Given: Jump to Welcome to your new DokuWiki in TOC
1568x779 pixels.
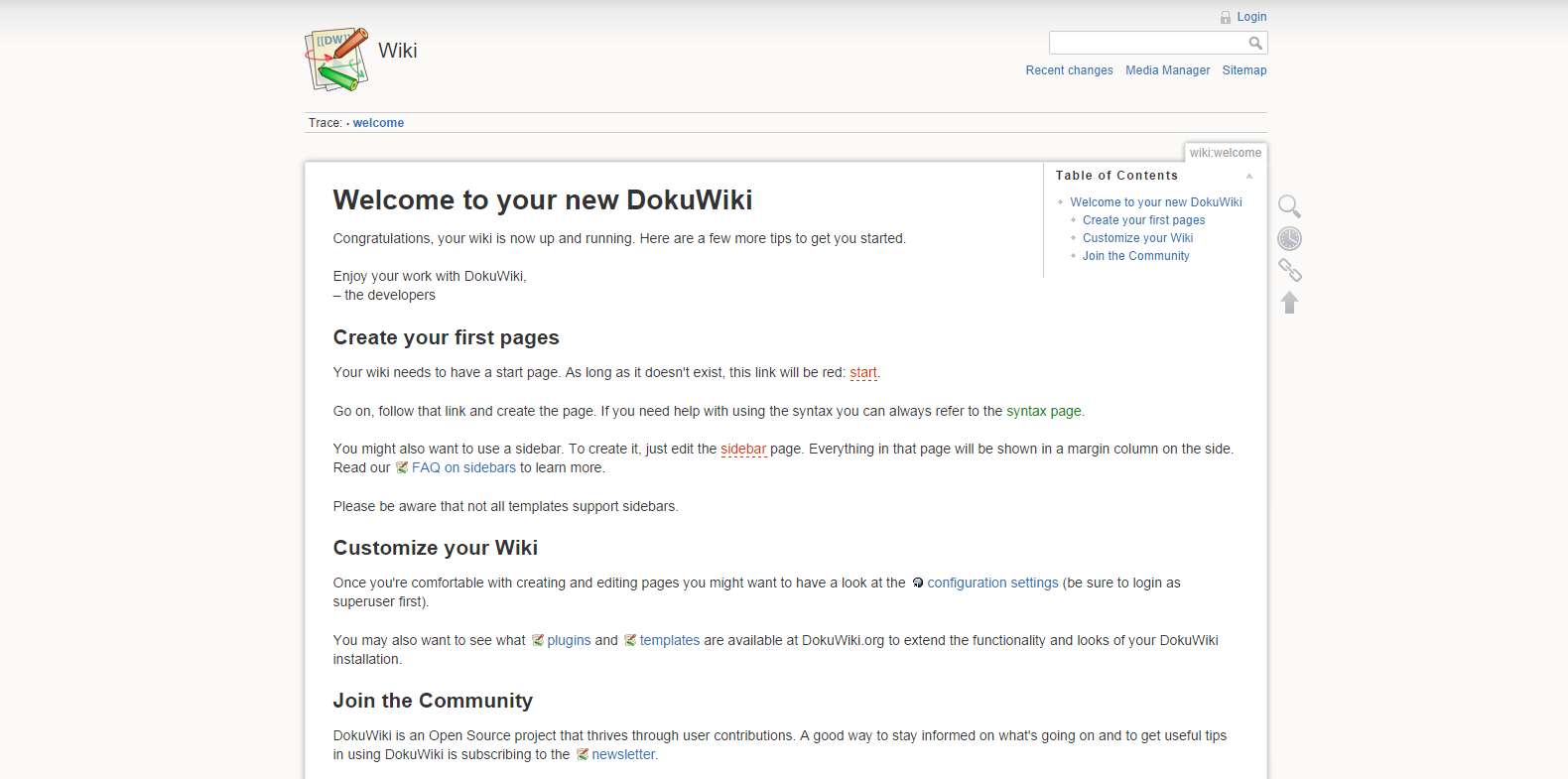Looking at the screenshot, I should [x=1156, y=202].
